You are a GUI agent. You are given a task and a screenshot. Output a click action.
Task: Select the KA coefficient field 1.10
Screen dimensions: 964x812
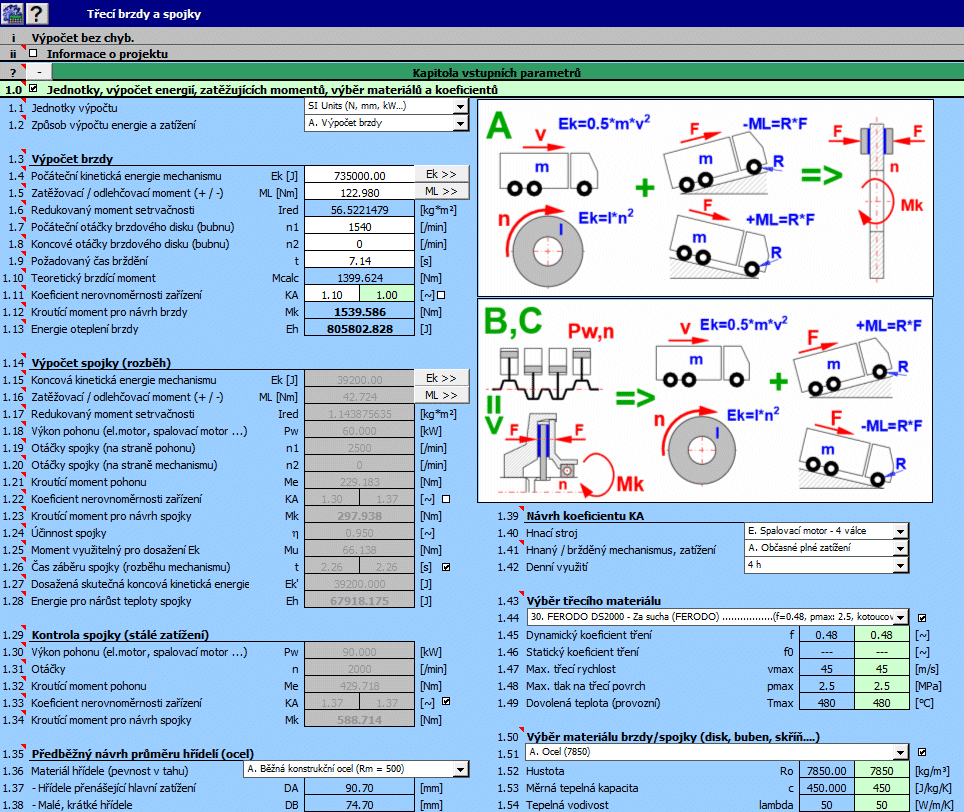pyautogui.click(x=332, y=295)
